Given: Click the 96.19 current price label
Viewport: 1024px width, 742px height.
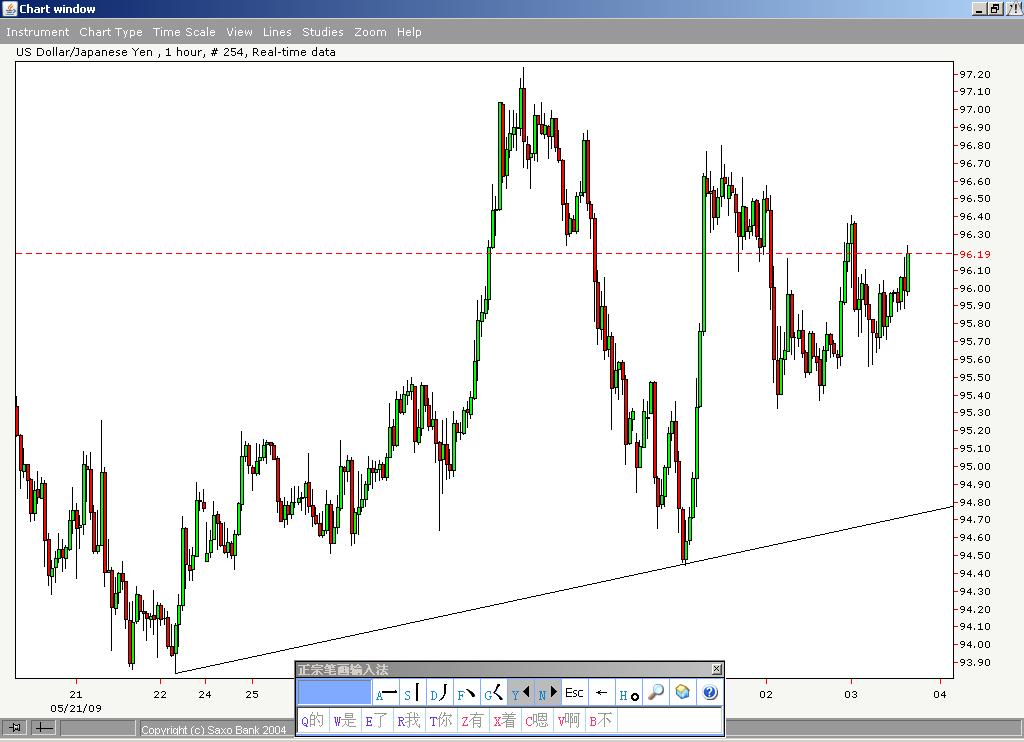Looking at the screenshot, I should (x=975, y=254).
